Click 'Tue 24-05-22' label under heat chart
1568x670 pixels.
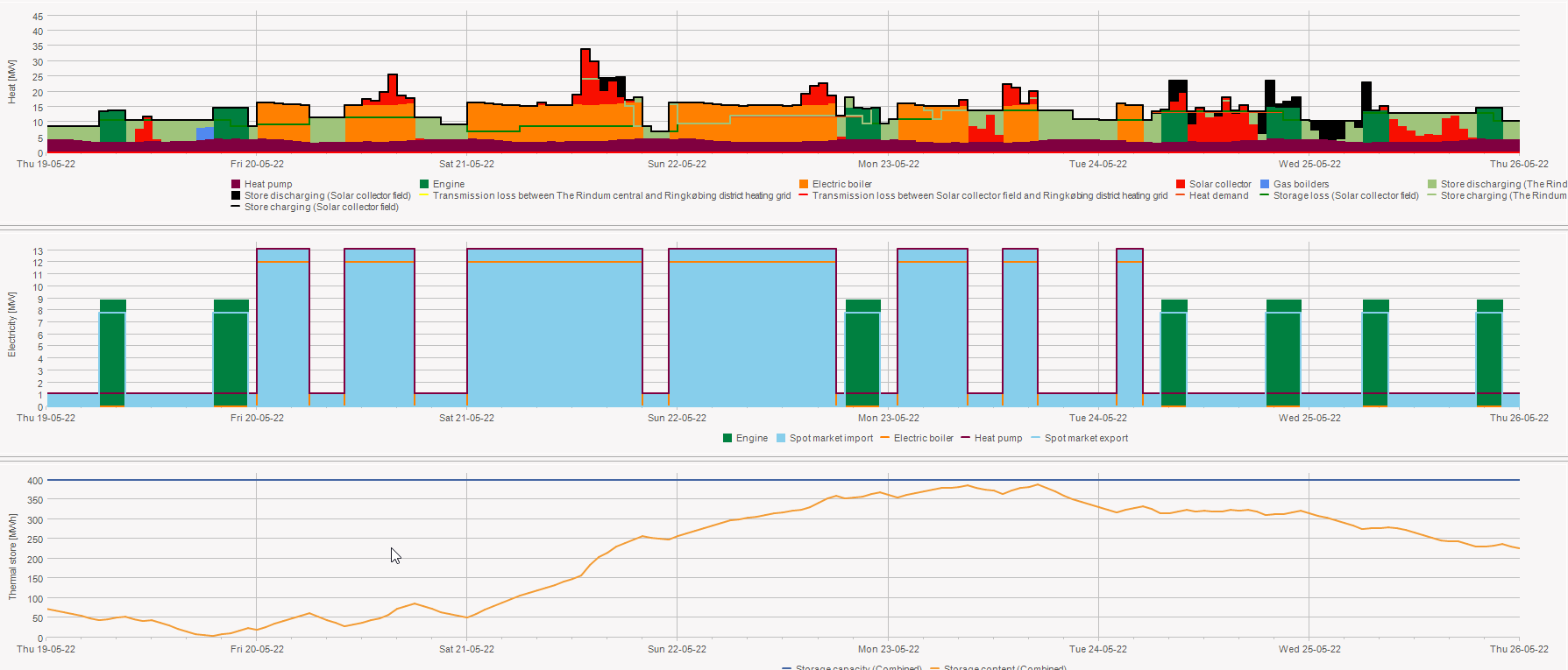click(x=1097, y=164)
